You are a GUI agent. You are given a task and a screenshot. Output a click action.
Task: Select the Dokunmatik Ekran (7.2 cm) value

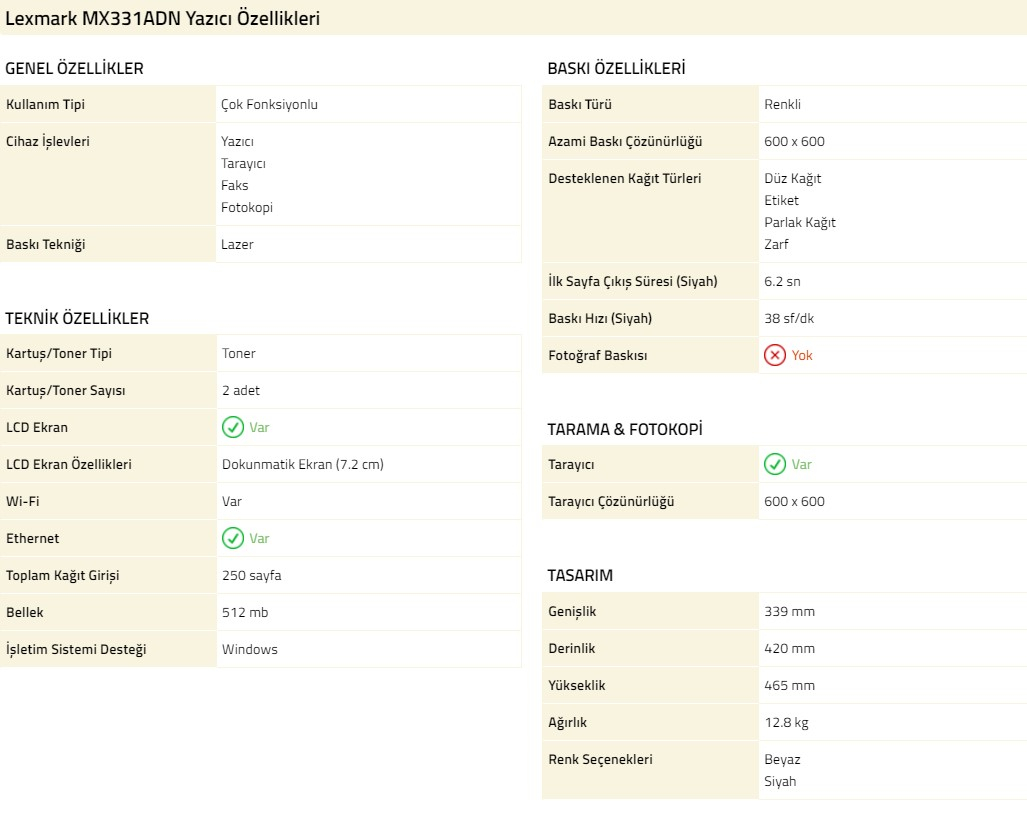click(302, 465)
